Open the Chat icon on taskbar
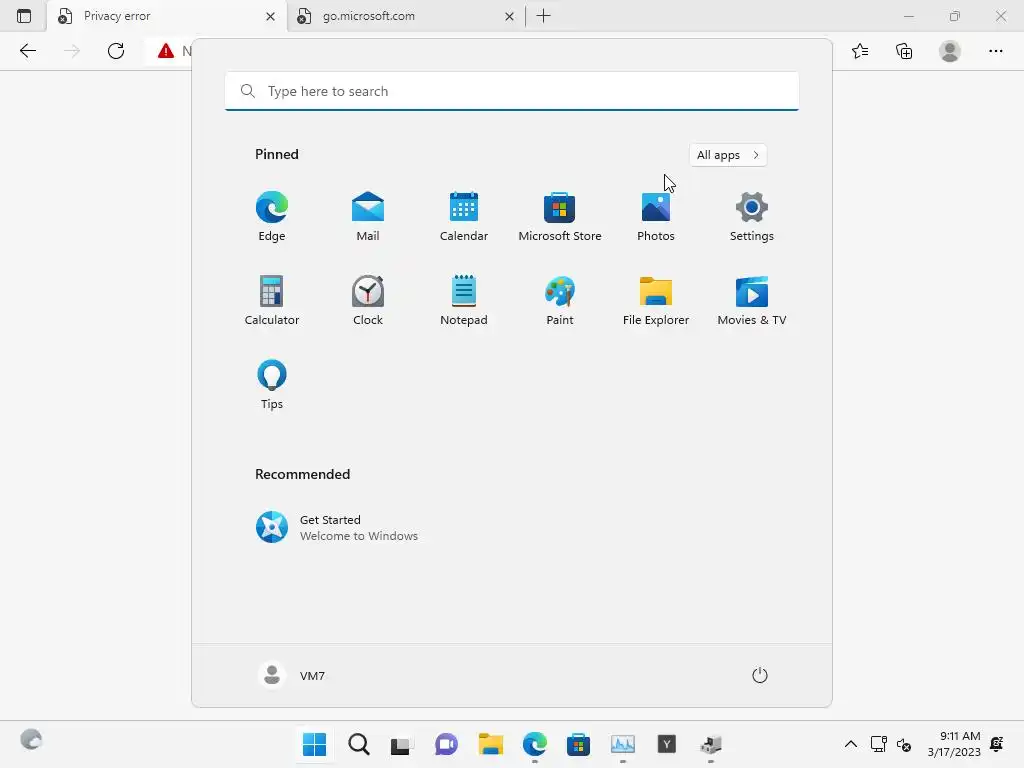 tap(446, 744)
